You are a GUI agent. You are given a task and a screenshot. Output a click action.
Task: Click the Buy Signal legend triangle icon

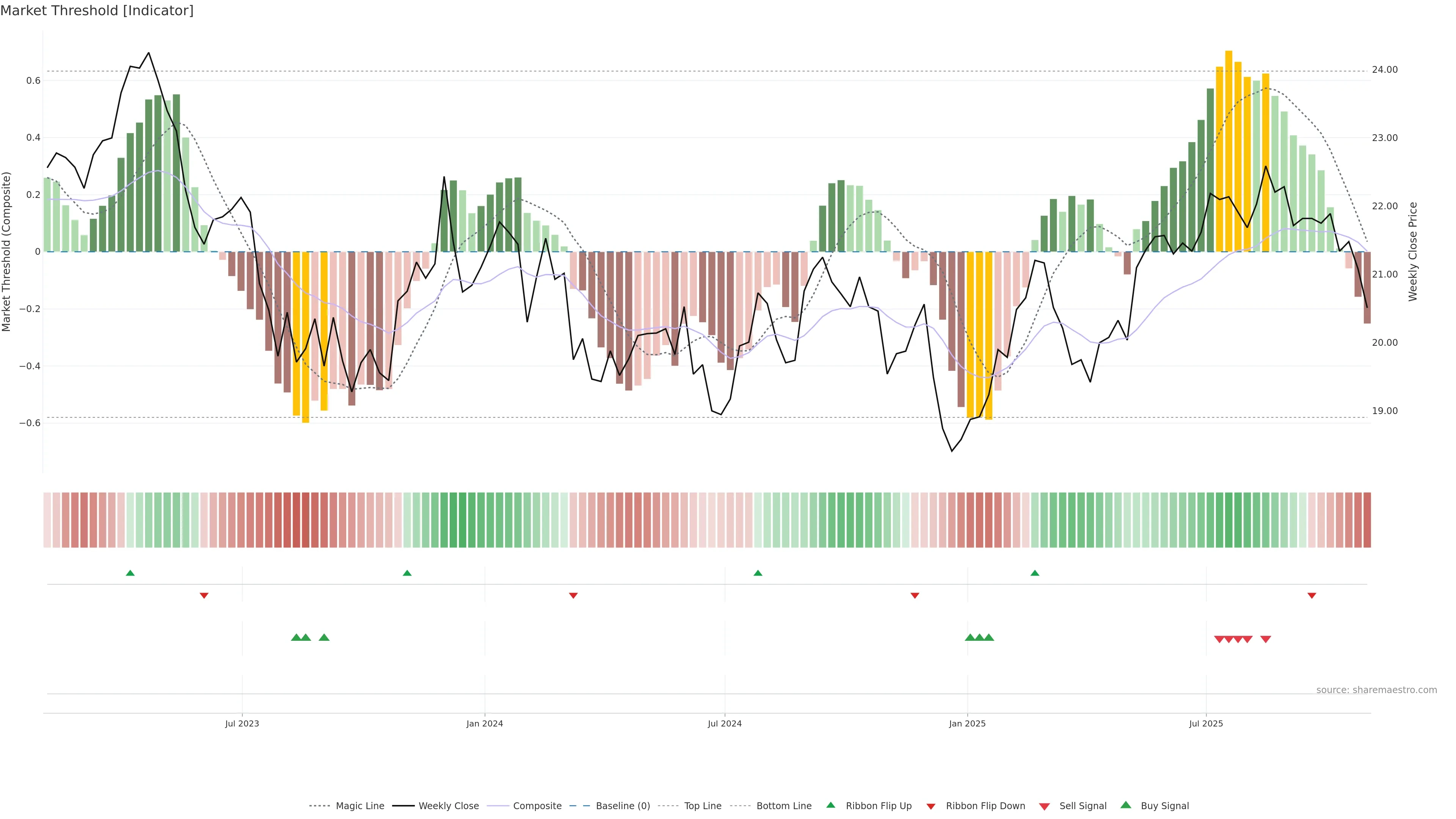[x=1125, y=805]
